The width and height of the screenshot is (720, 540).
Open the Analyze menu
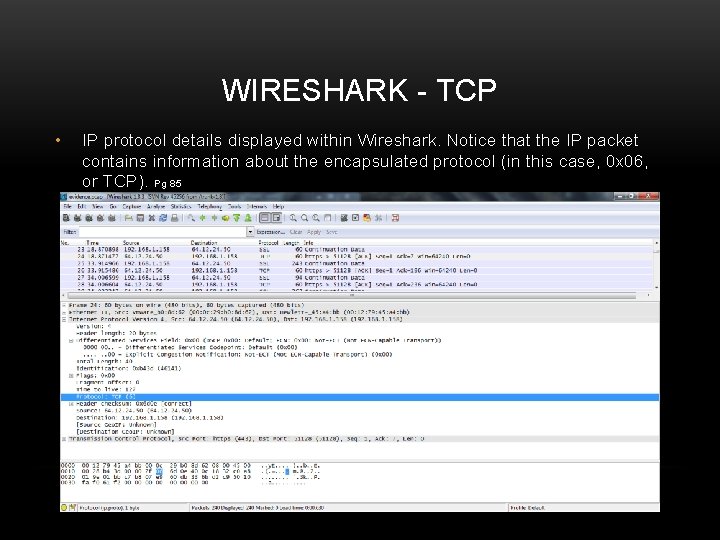[156, 207]
